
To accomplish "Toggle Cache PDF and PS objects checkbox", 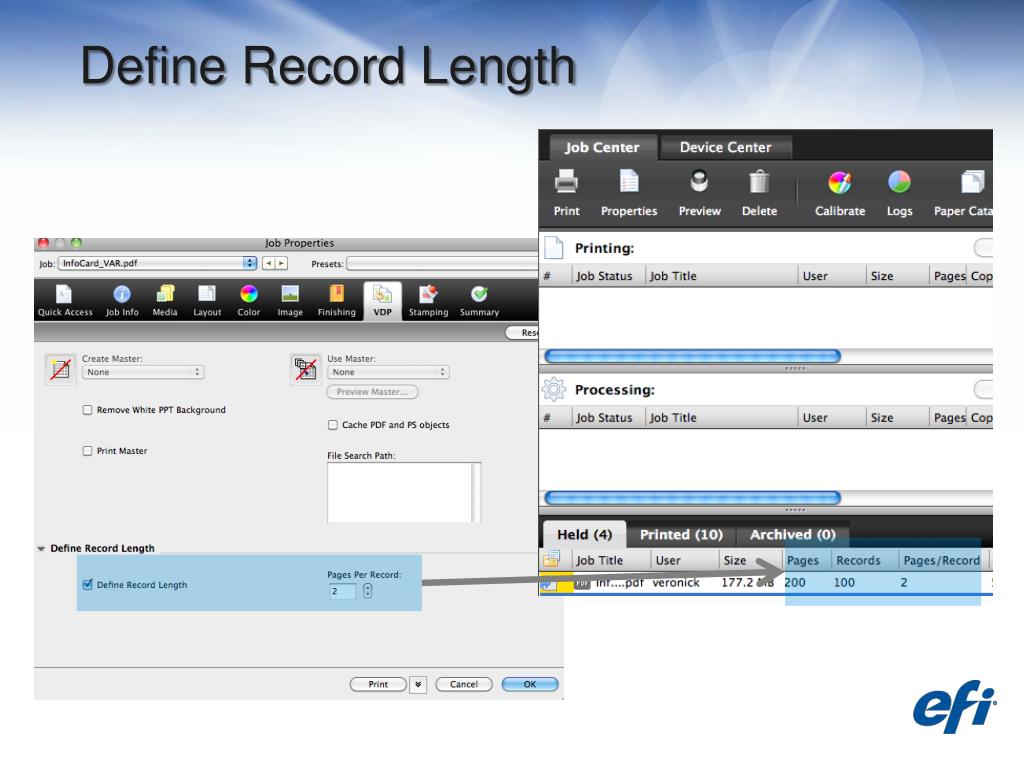I will point(332,424).
